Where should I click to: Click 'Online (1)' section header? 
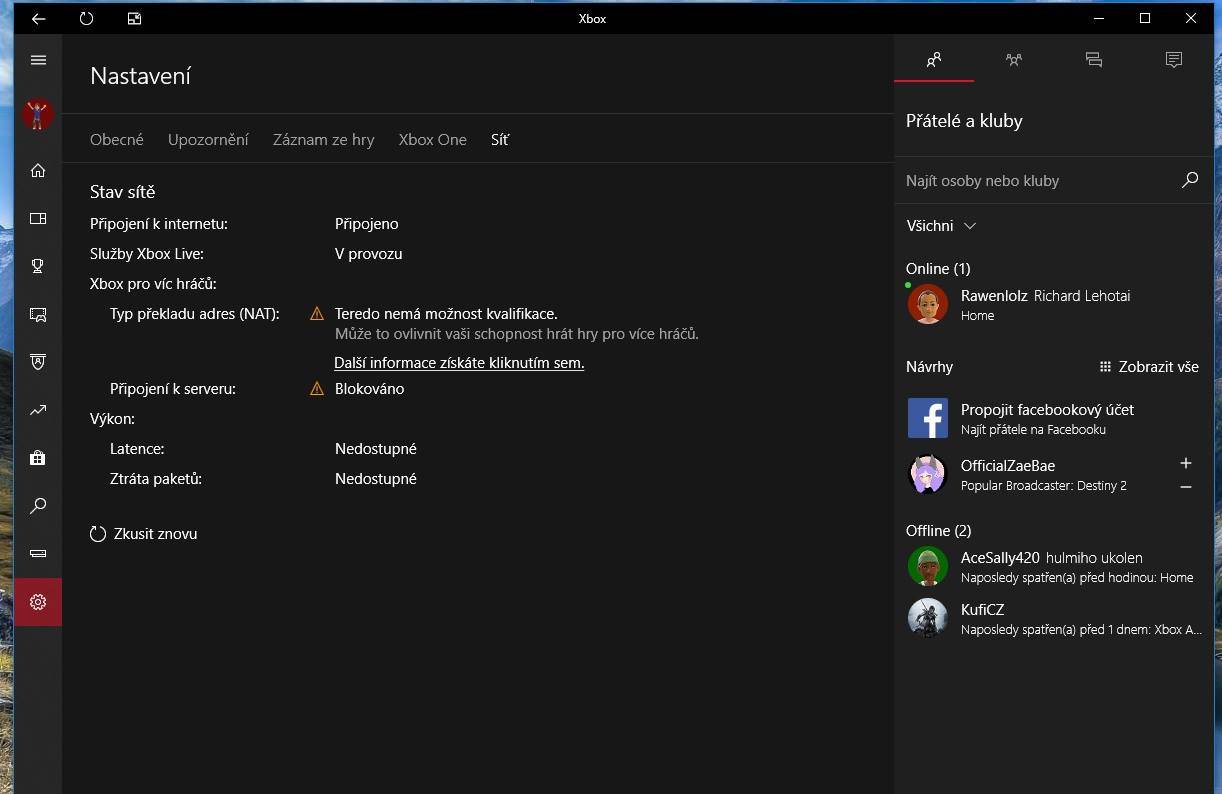(938, 269)
